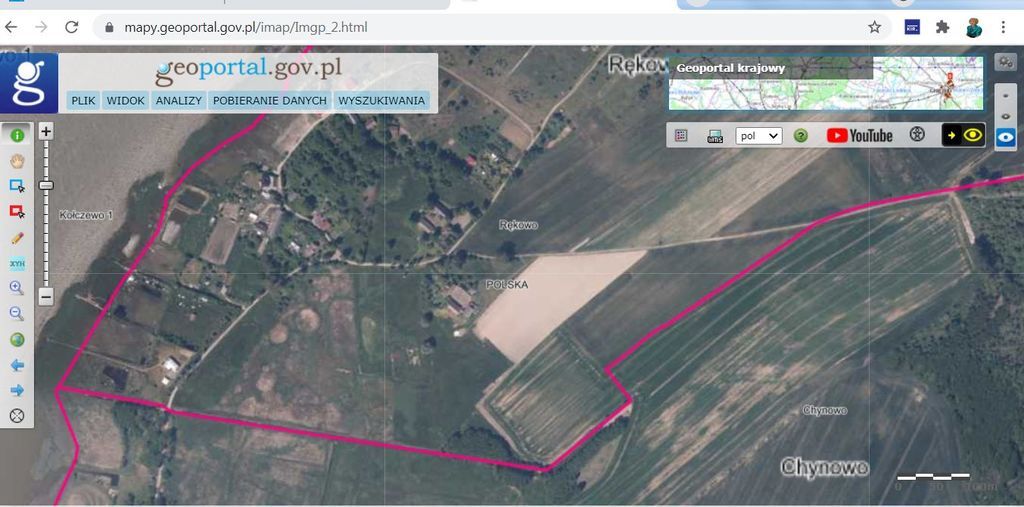
Task: Open the XYH coordinates tool
Action: [x=17, y=263]
